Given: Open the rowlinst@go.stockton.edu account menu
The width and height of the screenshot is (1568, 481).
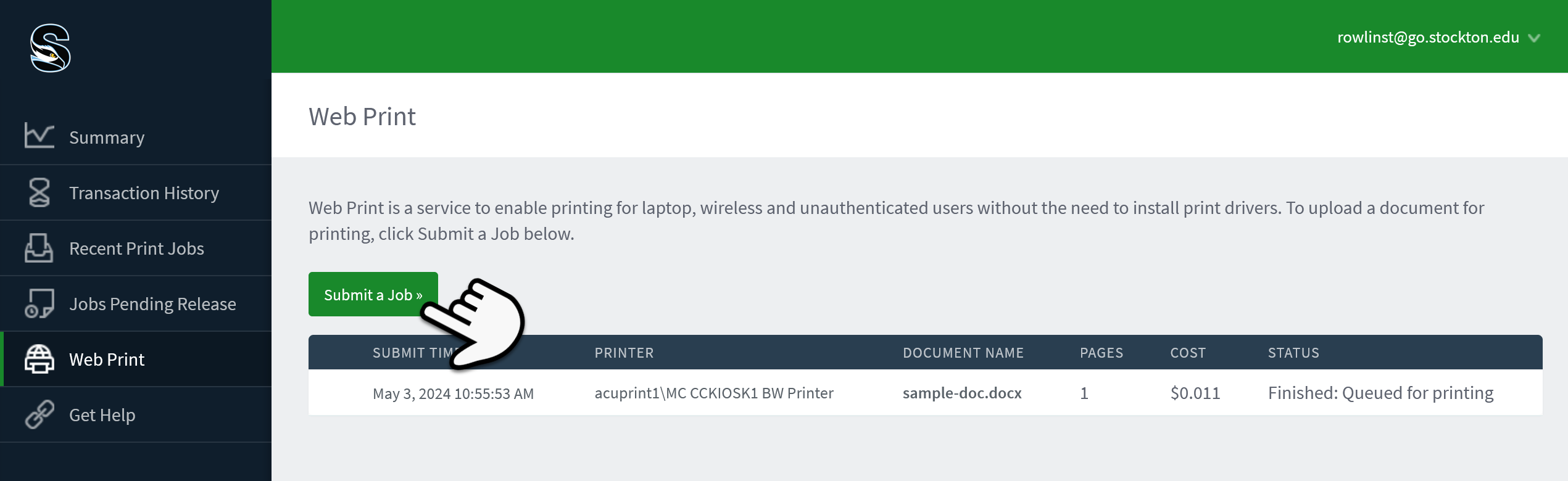Looking at the screenshot, I should (x=1428, y=38).
